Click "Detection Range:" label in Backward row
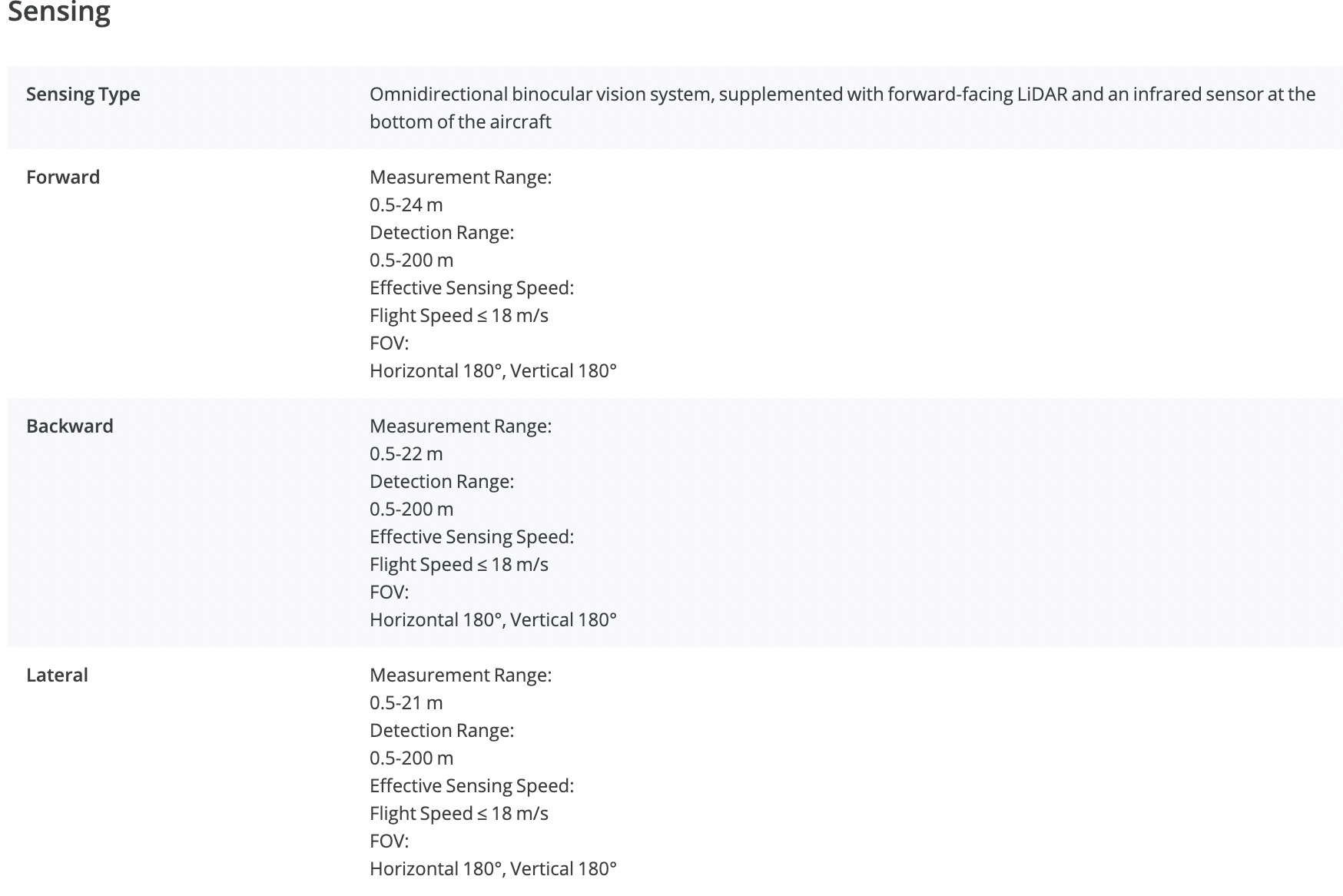1343x896 pixels. click(441, 481)
